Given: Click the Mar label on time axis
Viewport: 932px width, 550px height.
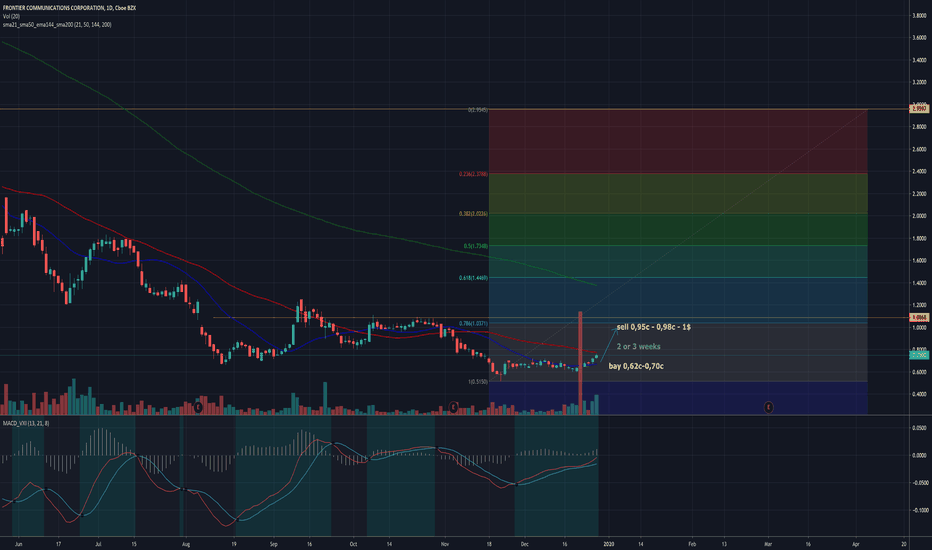Looking at the screenshot, I should pos(768,544).
